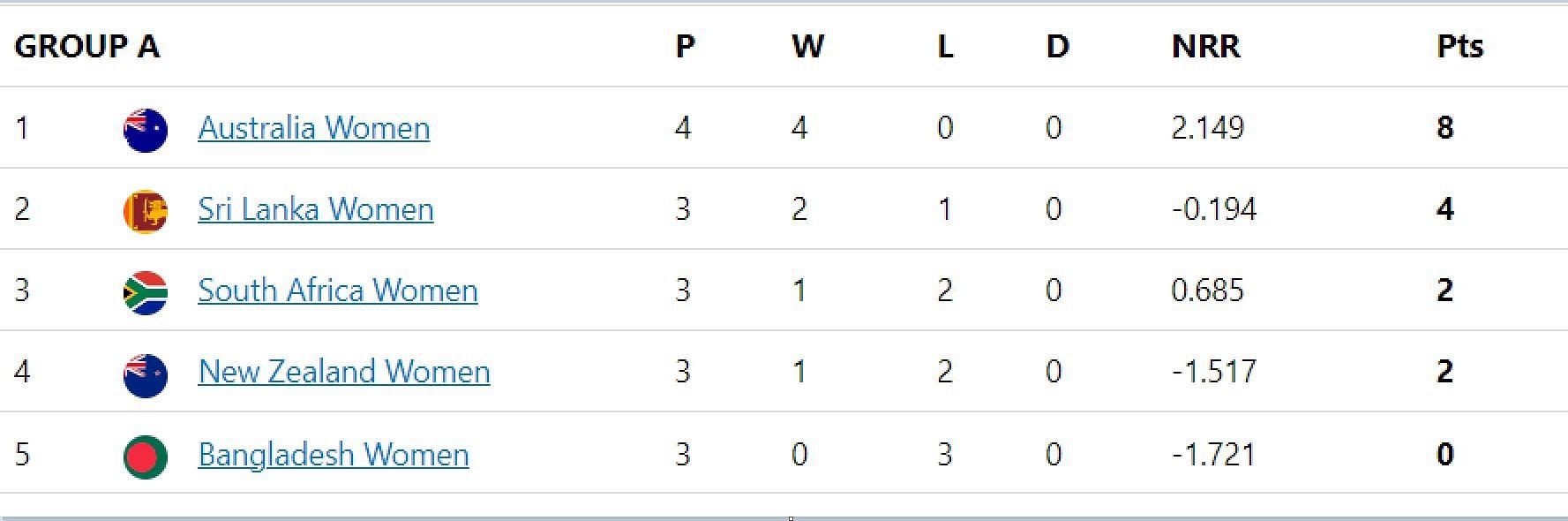
Task: Click the South Africa flag icon
Action: click(146, 293)
